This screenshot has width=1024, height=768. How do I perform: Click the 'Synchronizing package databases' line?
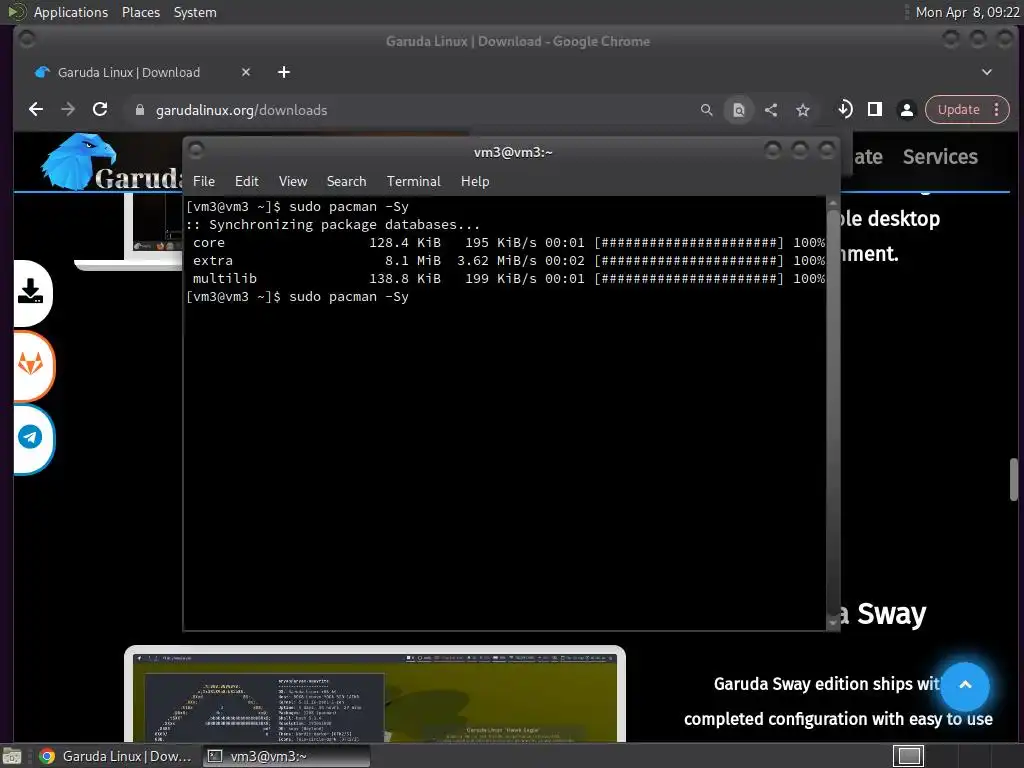point(333,225)
